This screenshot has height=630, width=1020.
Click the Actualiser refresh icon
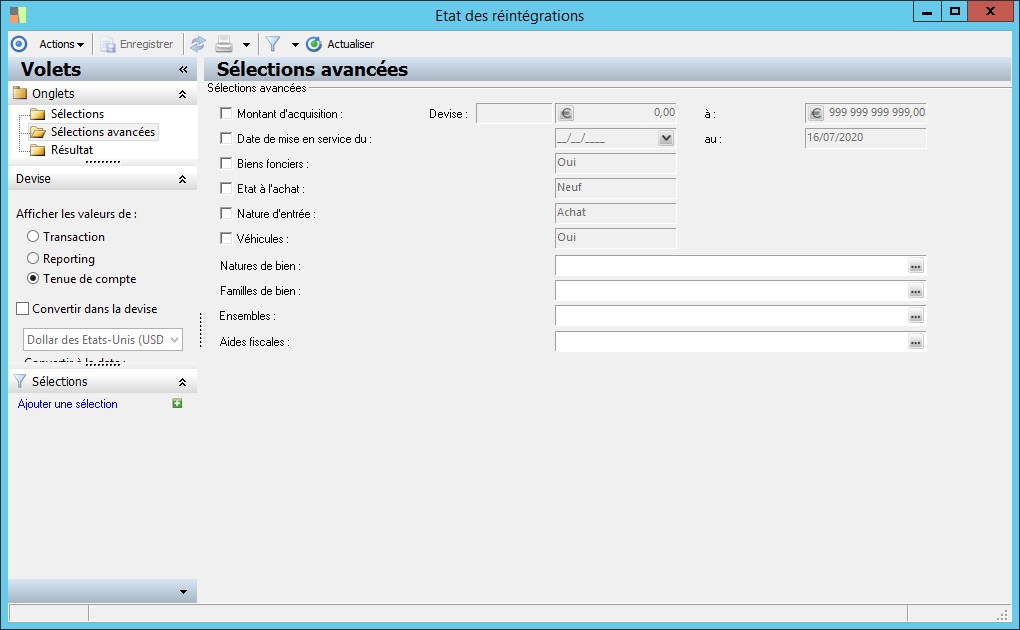(x=314, y=44)
